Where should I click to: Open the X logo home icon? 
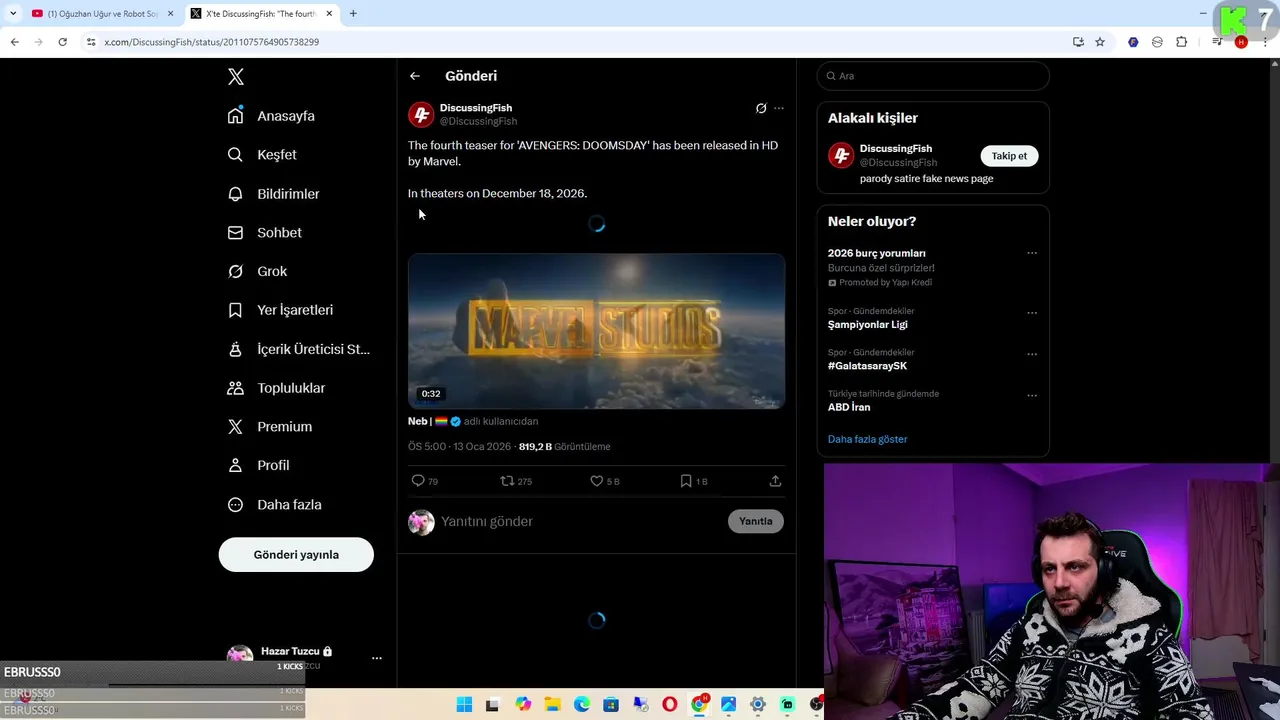(x=235, y=77)
